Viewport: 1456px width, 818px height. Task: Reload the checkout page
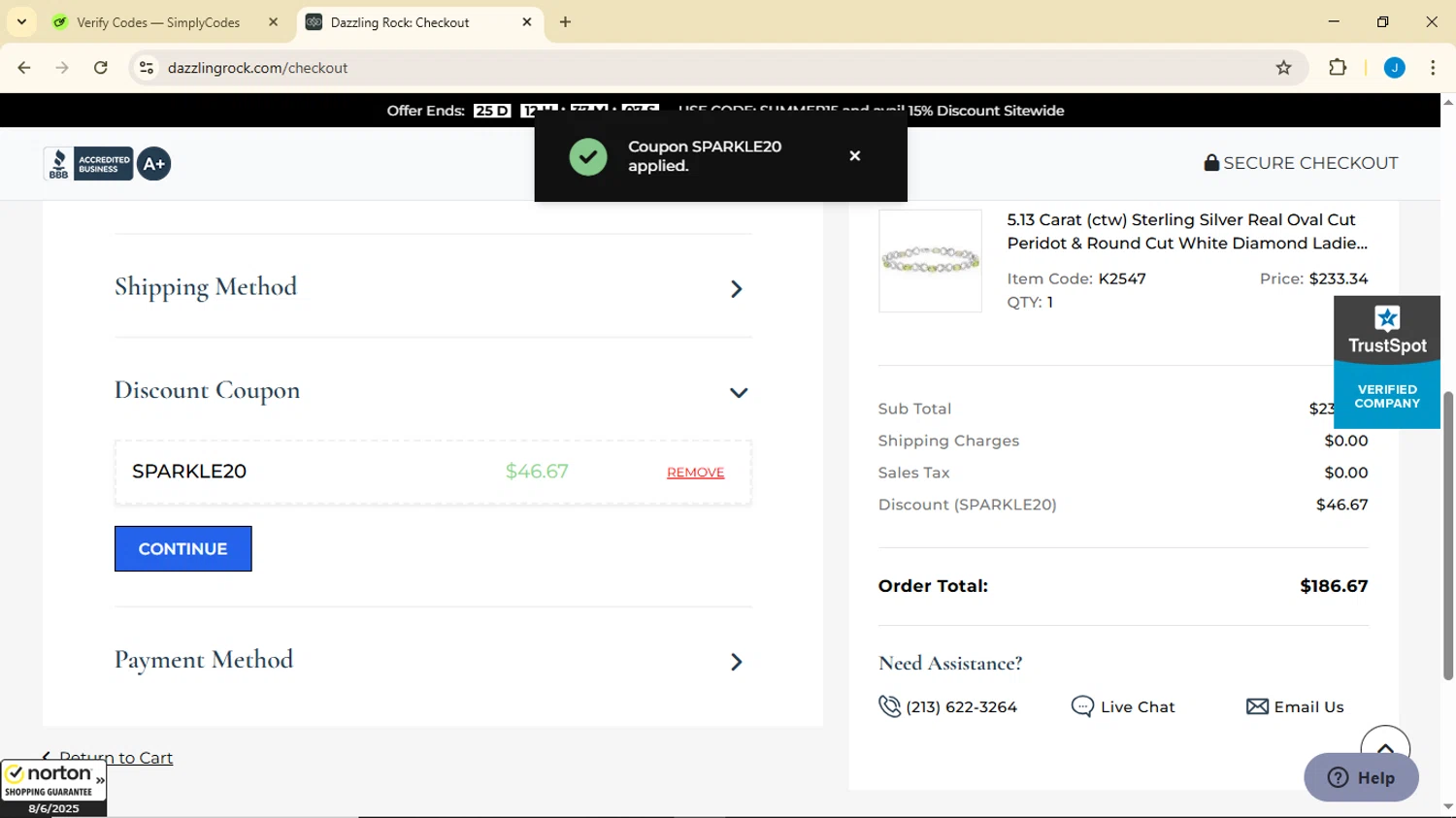tap(101, 68)
